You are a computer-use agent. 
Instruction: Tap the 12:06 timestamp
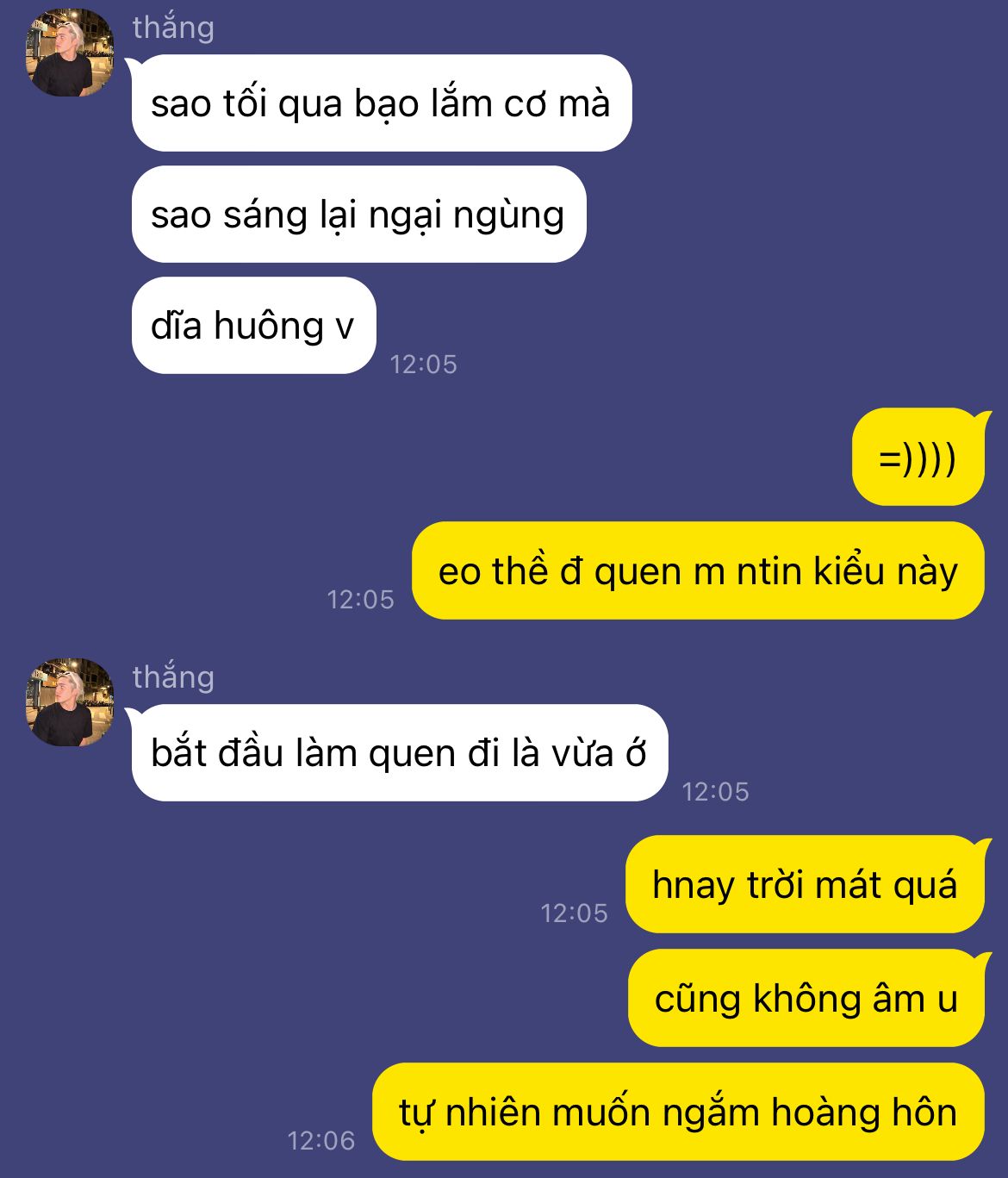click(320, 1141)
